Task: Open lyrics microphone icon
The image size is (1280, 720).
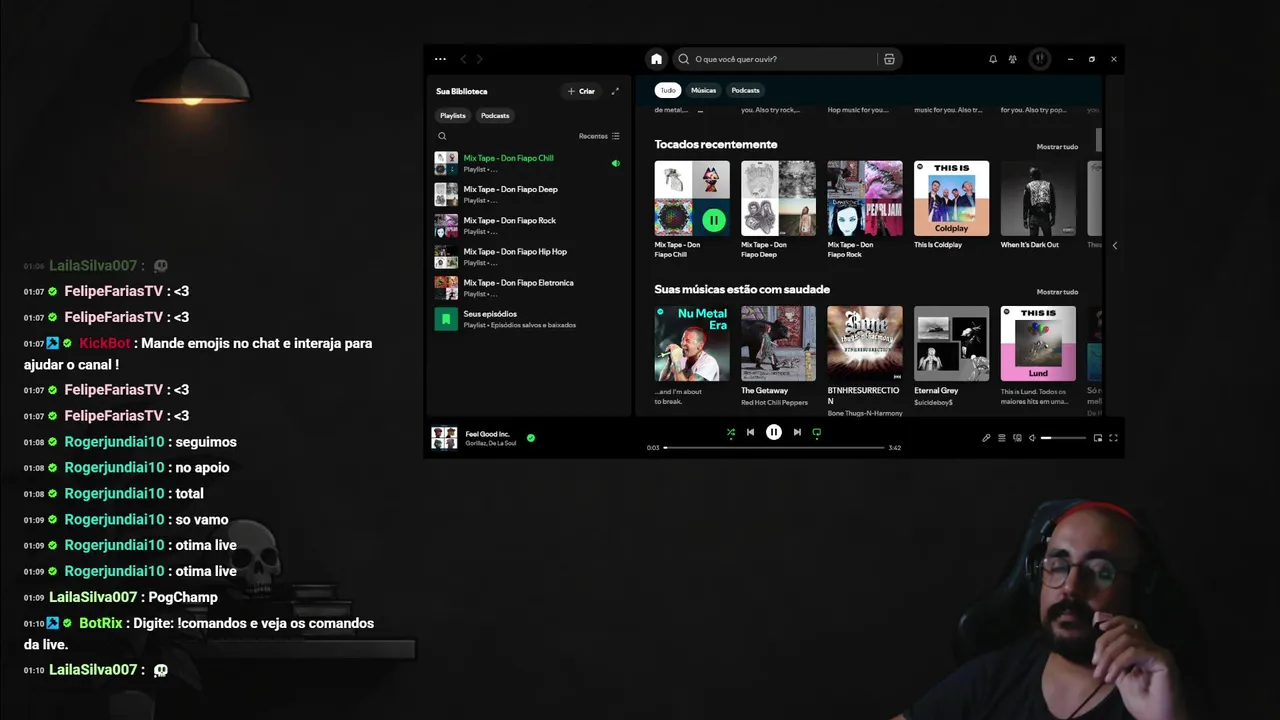Action: point(986,438)
